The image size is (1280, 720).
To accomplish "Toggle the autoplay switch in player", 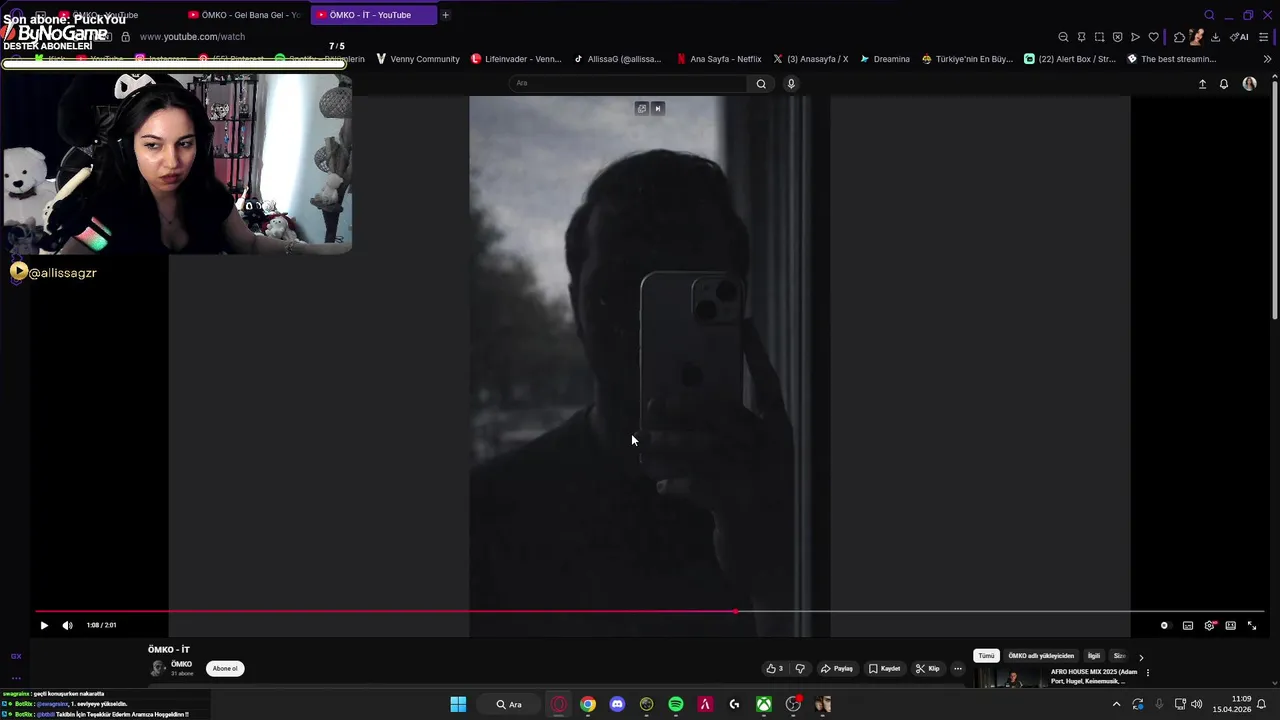I will [1164, 625].
